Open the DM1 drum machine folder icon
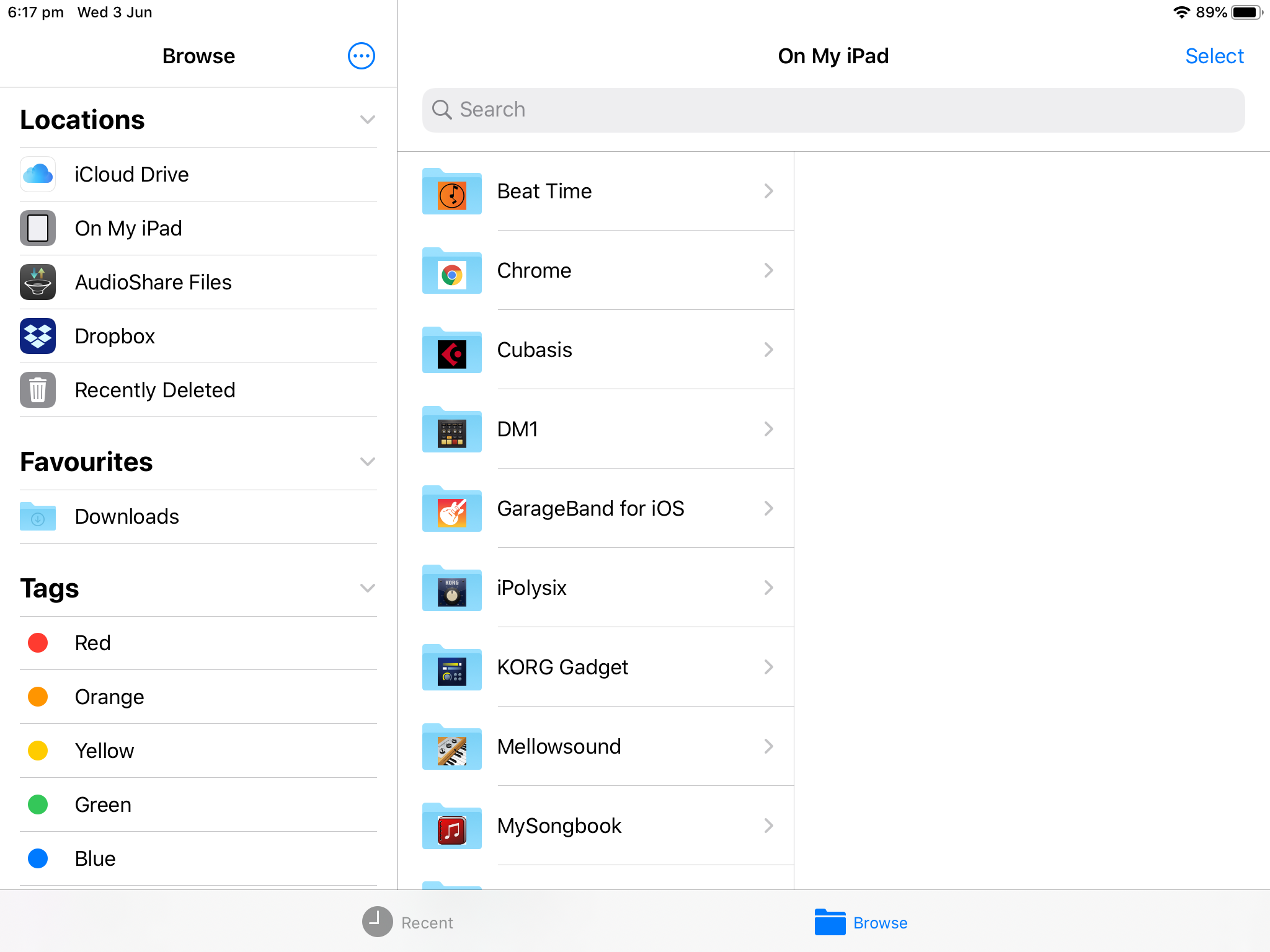 452,430
